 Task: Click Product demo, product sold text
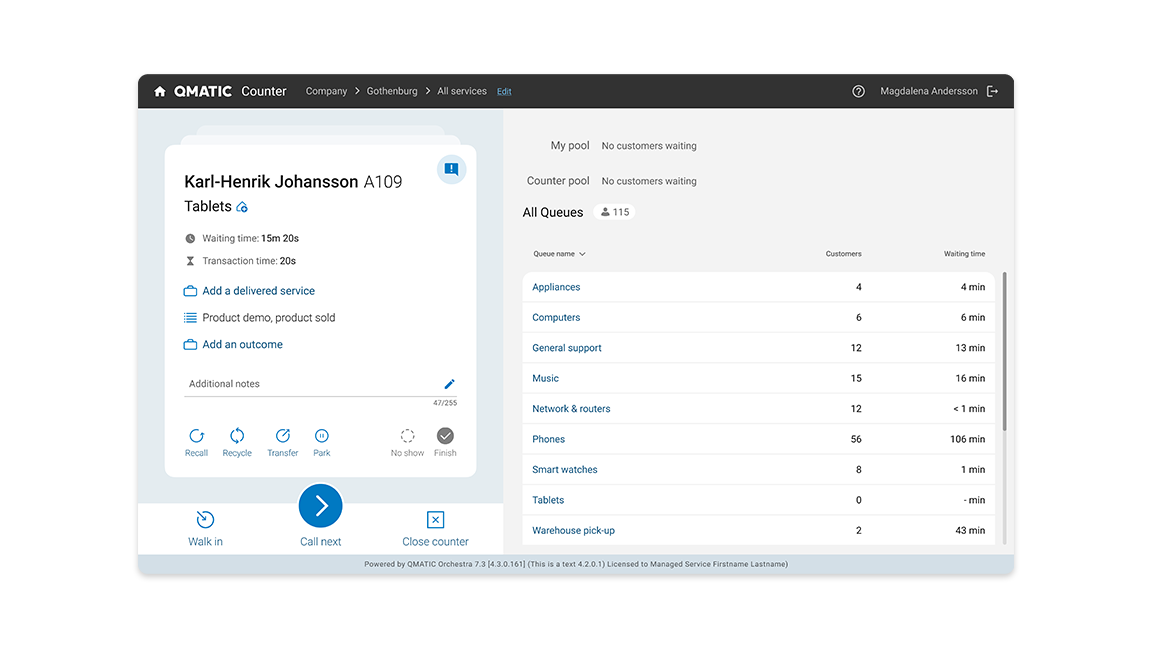click(x=269, y=317)
